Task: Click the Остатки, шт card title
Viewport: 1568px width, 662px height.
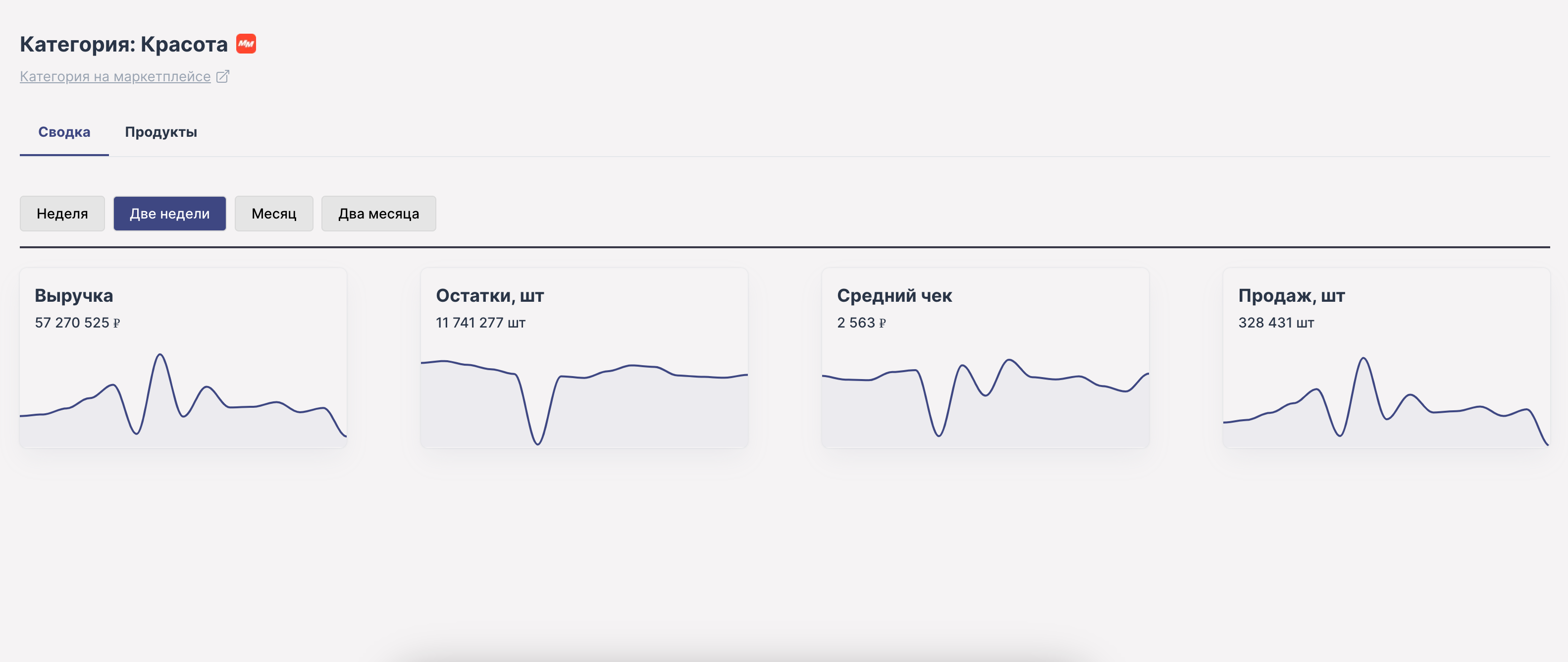Action: 490,295
